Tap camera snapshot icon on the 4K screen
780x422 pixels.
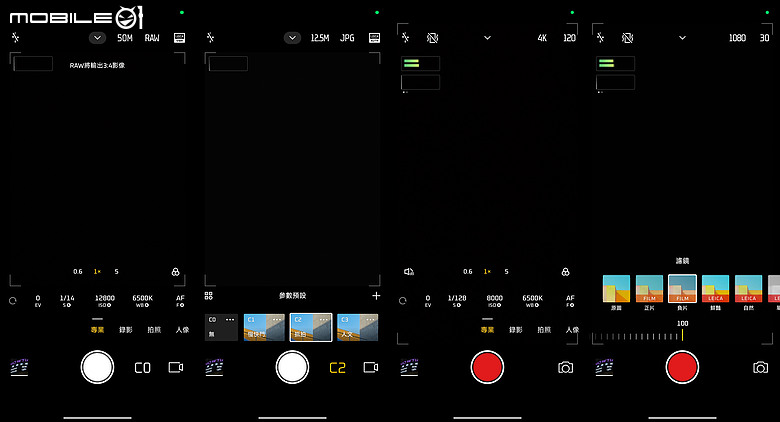pos(566,368)
